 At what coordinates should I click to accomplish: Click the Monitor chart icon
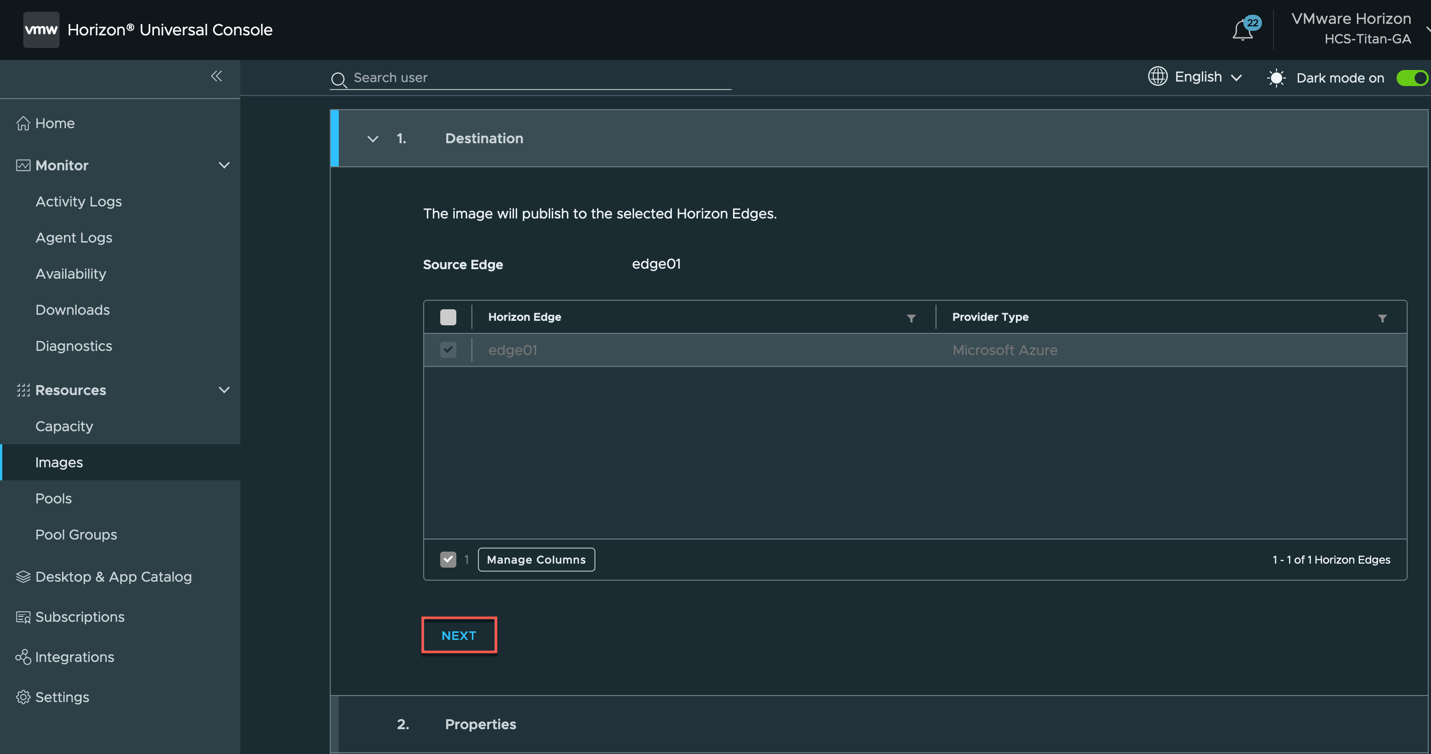coord(23,165)
